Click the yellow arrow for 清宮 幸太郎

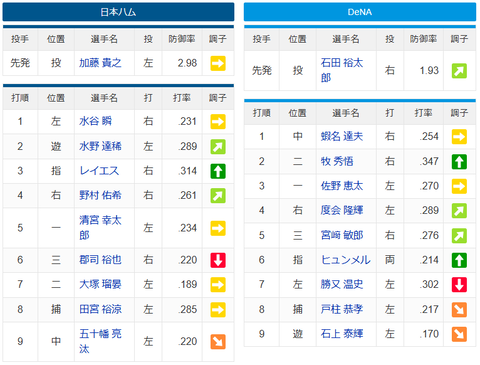pos(218,228)
